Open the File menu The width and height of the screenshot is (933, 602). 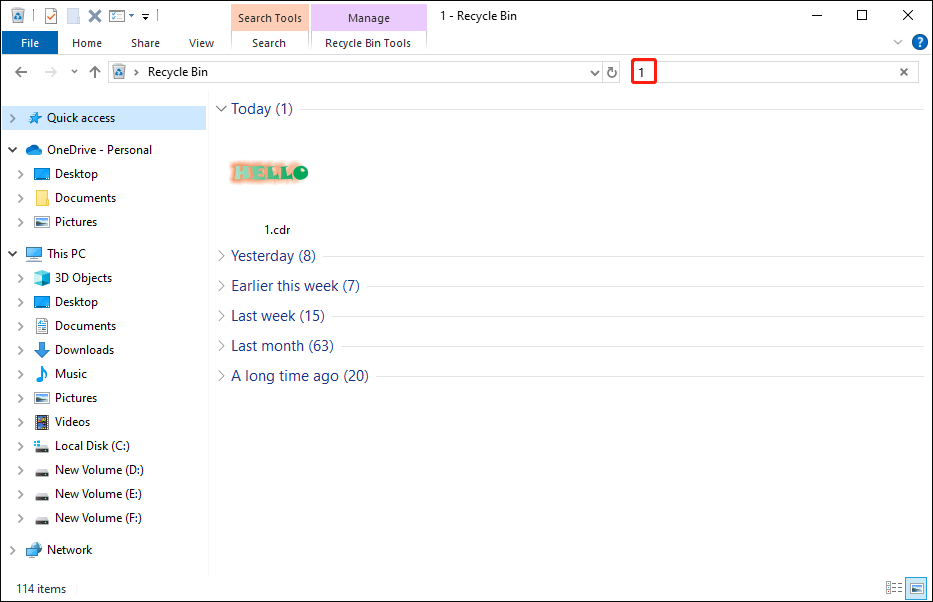click(x=30, y=43)
